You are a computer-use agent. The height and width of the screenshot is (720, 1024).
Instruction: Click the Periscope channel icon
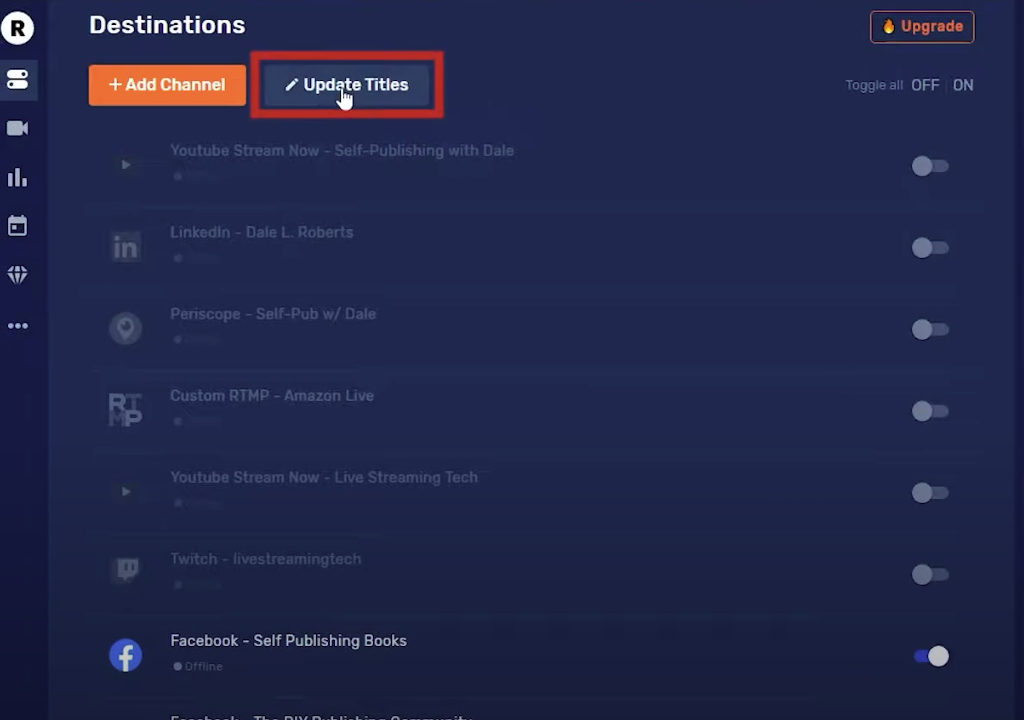pos(125,328)
